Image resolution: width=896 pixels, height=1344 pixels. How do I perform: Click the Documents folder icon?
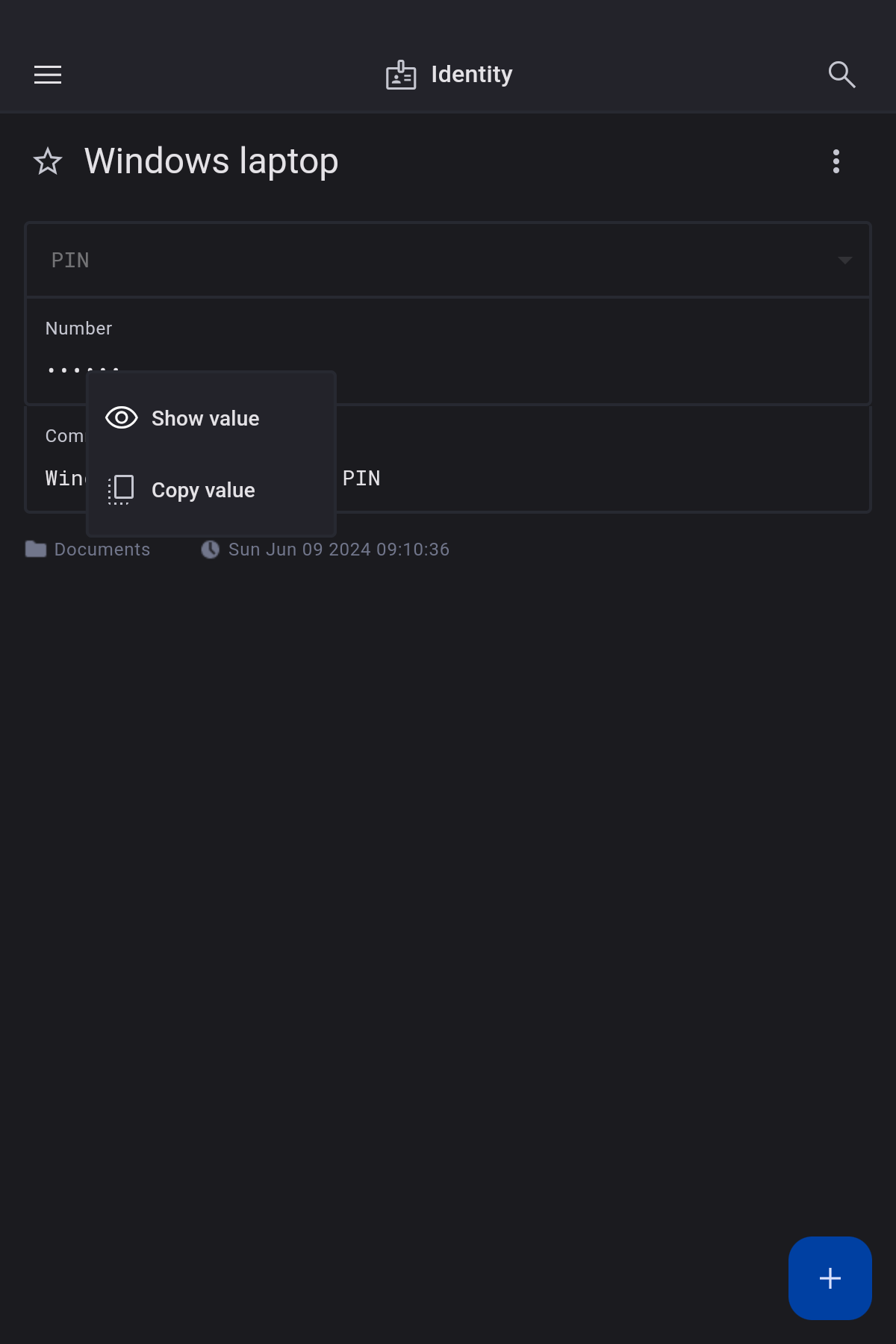[x=36, y=550]
